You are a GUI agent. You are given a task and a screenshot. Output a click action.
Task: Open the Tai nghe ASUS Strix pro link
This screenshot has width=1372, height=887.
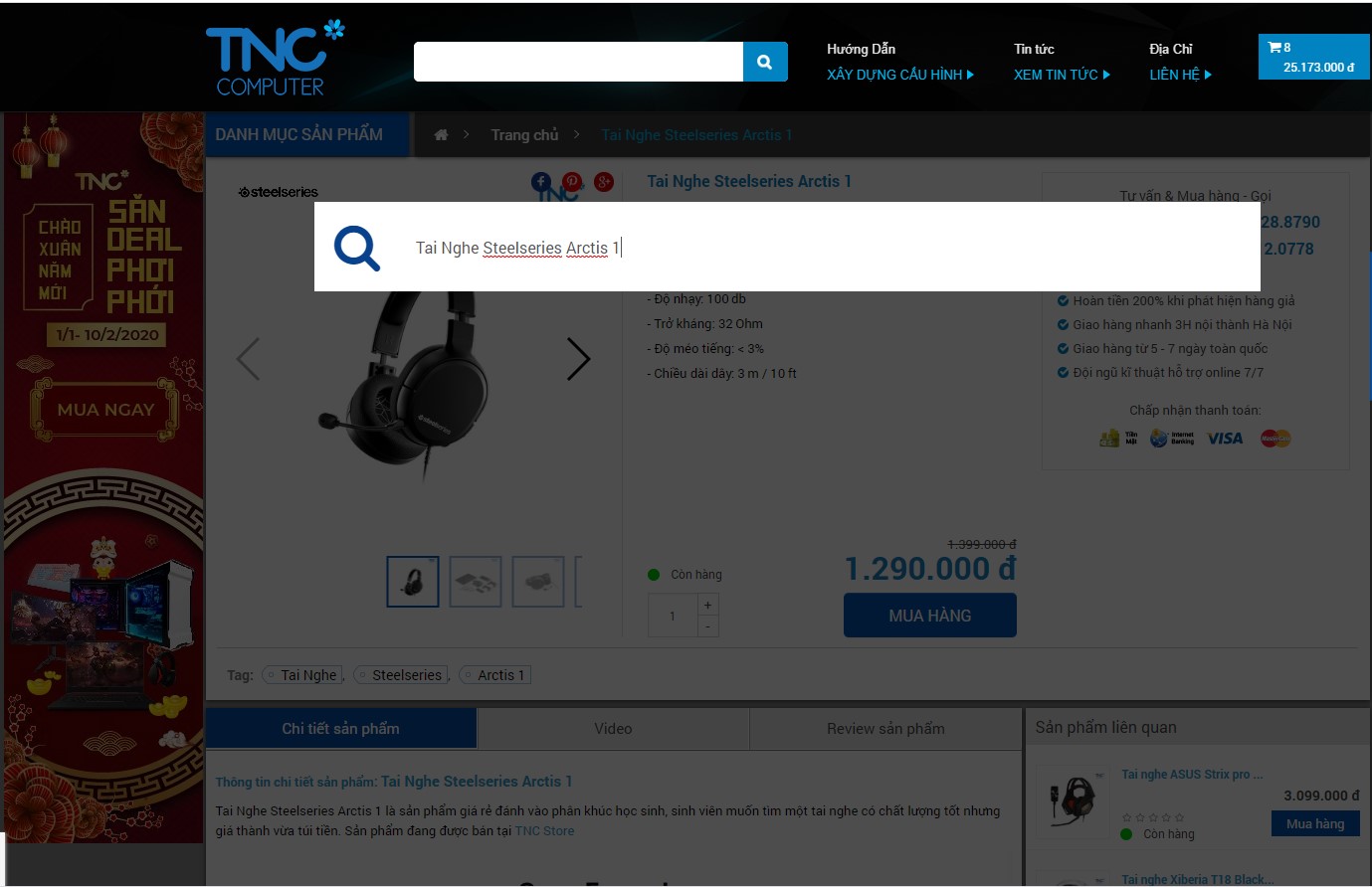point(1192,775)
